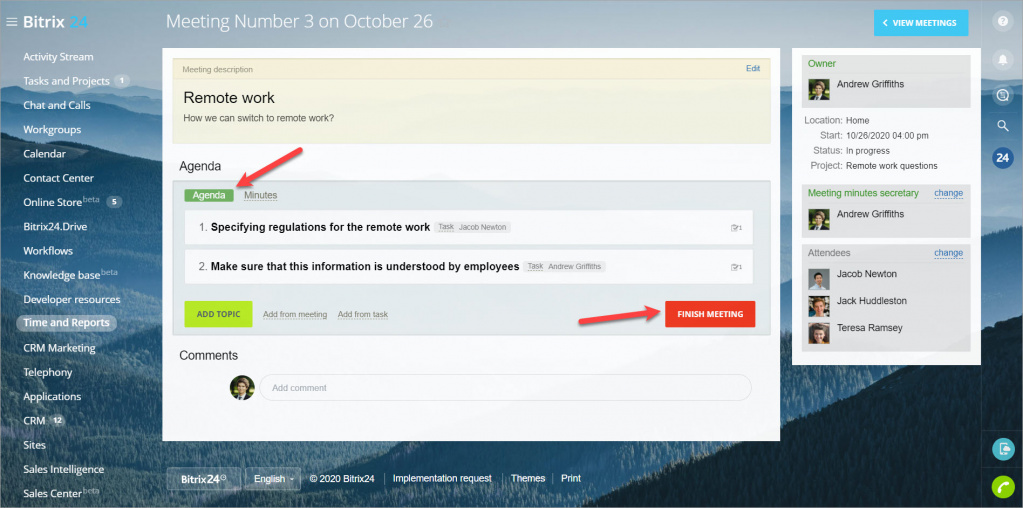Select Time and Reports in sidebar
Image resolution: width=1023 pixels, height=508 pixels.
pos(67,323)
